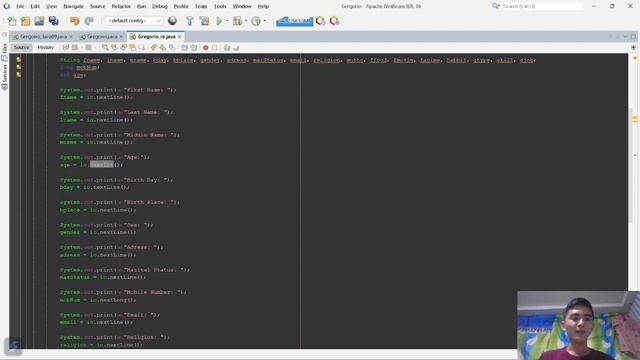
Task: Click the highlighted nextInt word in the age line
Action: click(101, 164)
